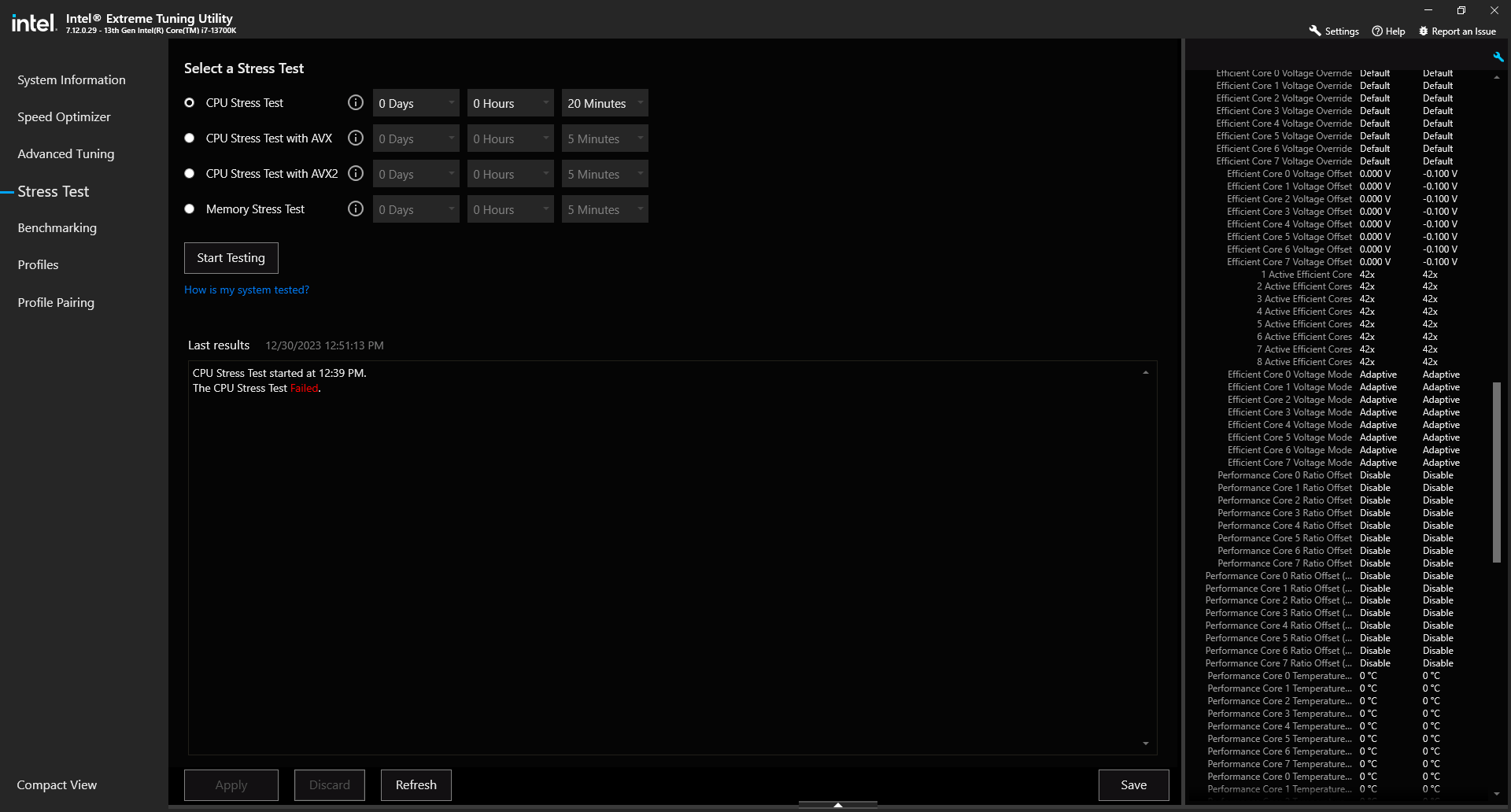The height and width of the screenshot is (812, 1511).
Task: Click monitor panel scroll down arrow
Action: coord(1496,794)
